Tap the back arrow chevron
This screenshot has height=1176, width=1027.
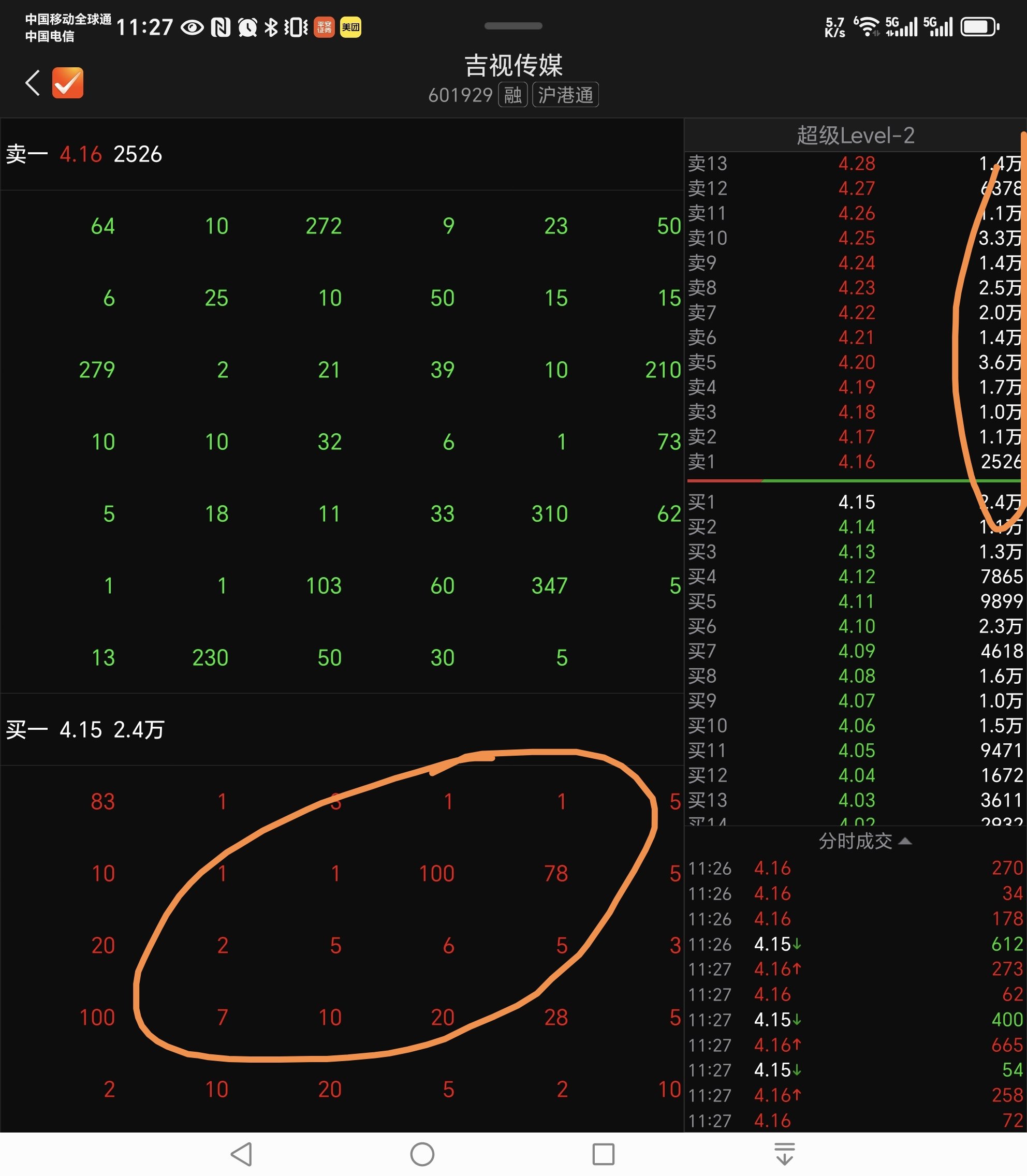coord(33,83)
